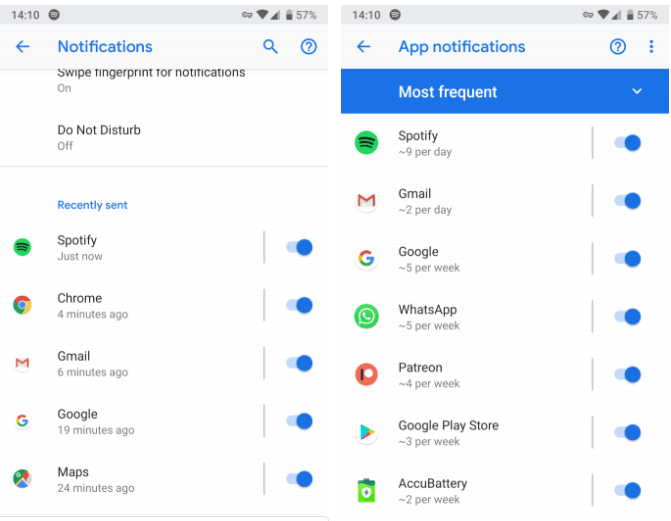Go back from the Notifications screen
Screen dimensions: 671x521
pos(23,47)
